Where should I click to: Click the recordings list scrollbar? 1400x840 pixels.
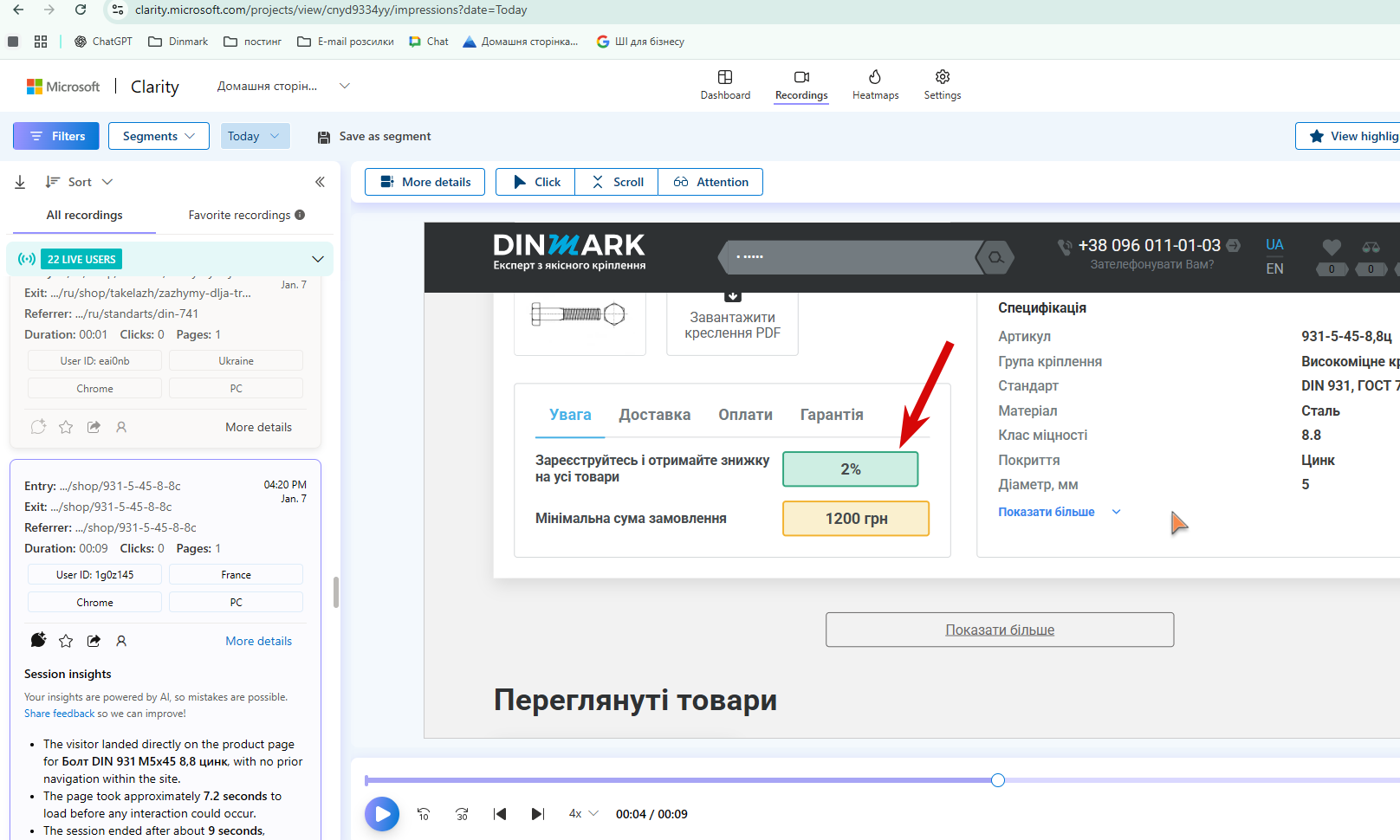(x=336, y=592)
